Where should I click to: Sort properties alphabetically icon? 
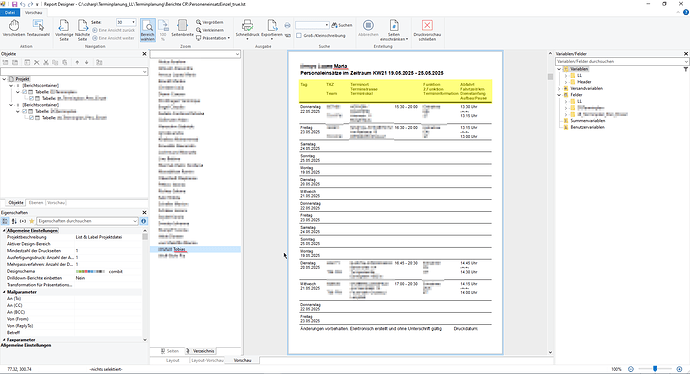point(14,221)
